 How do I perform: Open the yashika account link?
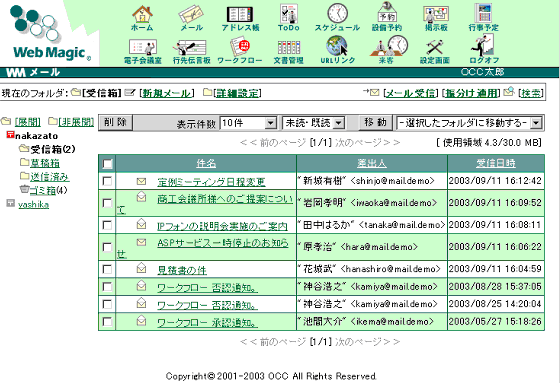34,204
